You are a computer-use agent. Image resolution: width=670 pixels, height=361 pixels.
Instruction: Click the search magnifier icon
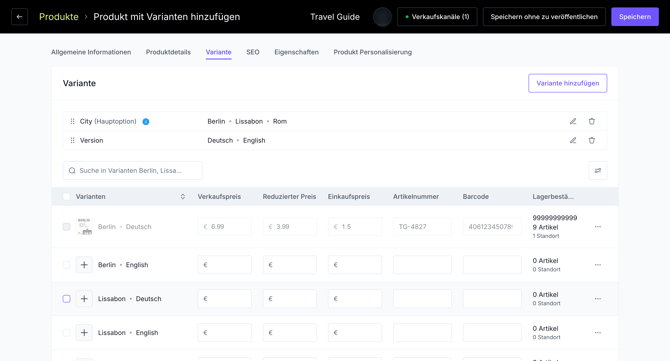click(x=72, y=170)
